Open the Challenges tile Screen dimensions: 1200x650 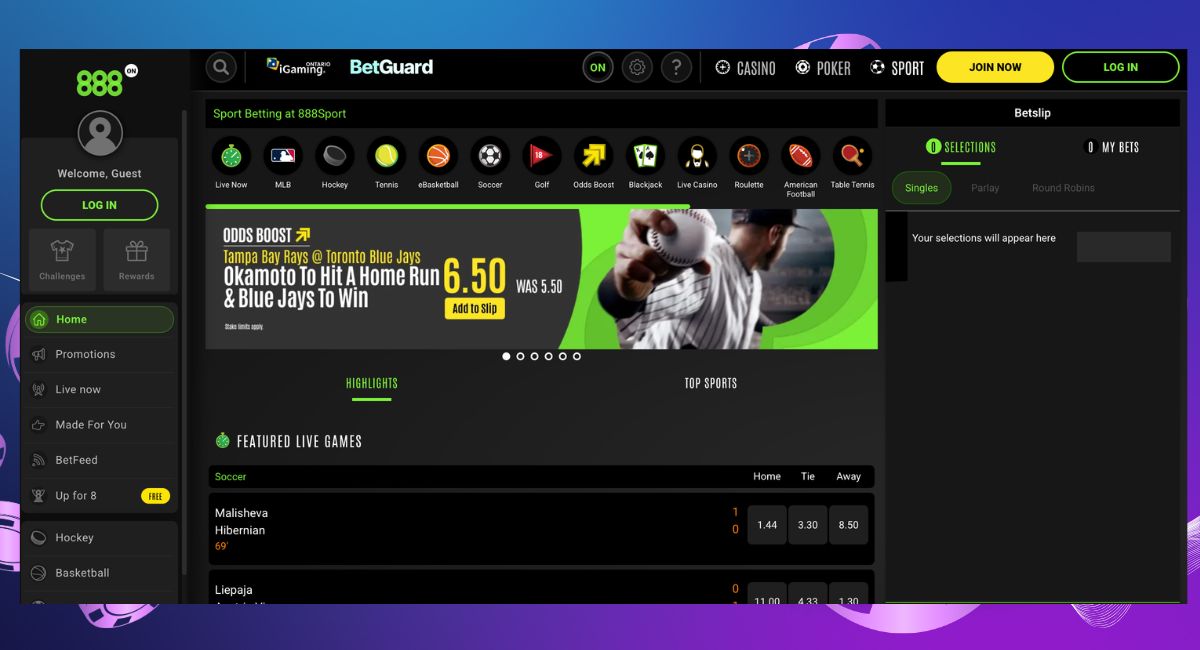click(x=62, y=260)
